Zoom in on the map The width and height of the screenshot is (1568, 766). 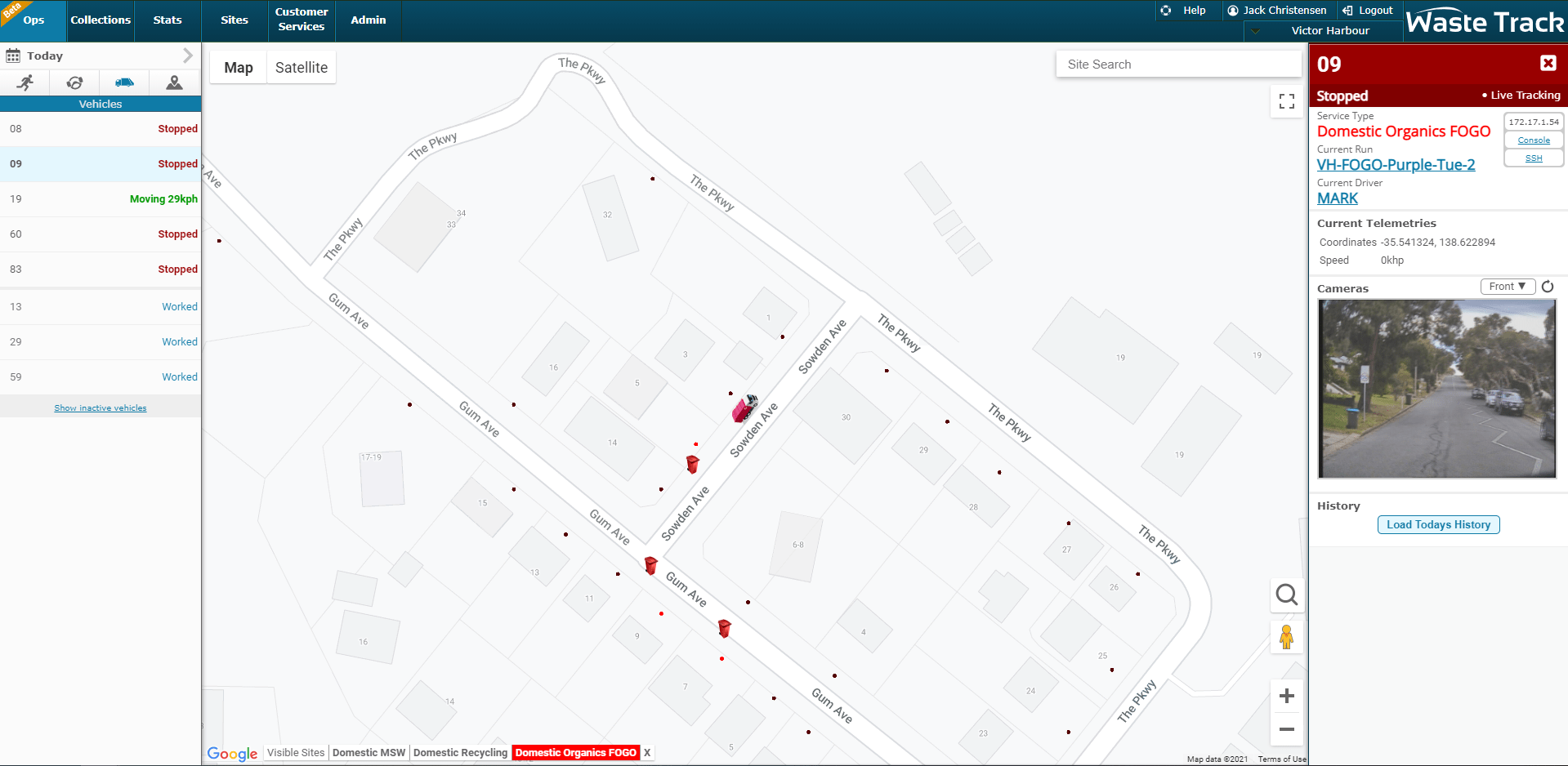tap(1286, 696)
